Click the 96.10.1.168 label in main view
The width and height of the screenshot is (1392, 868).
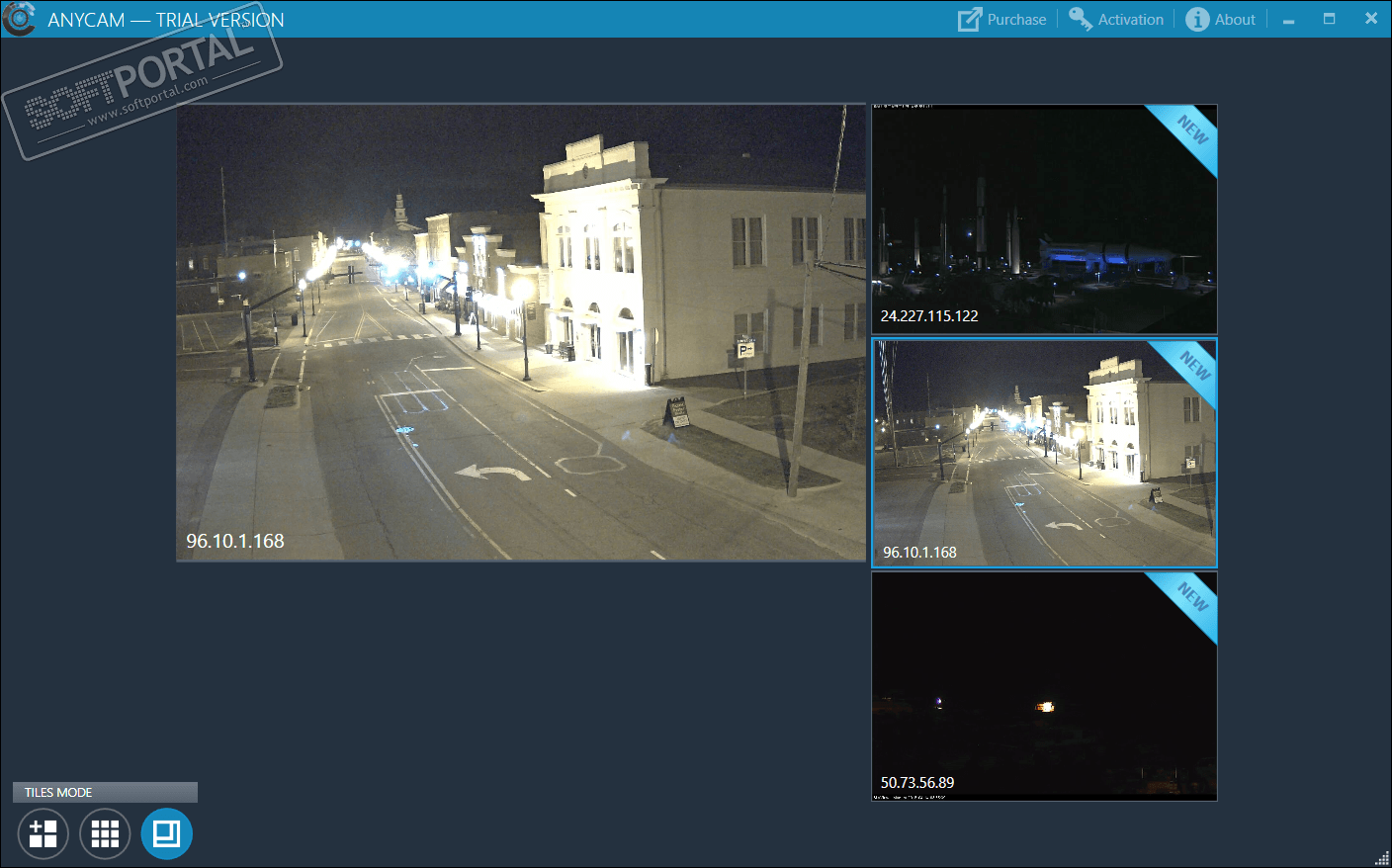click(x=235, y=541)
